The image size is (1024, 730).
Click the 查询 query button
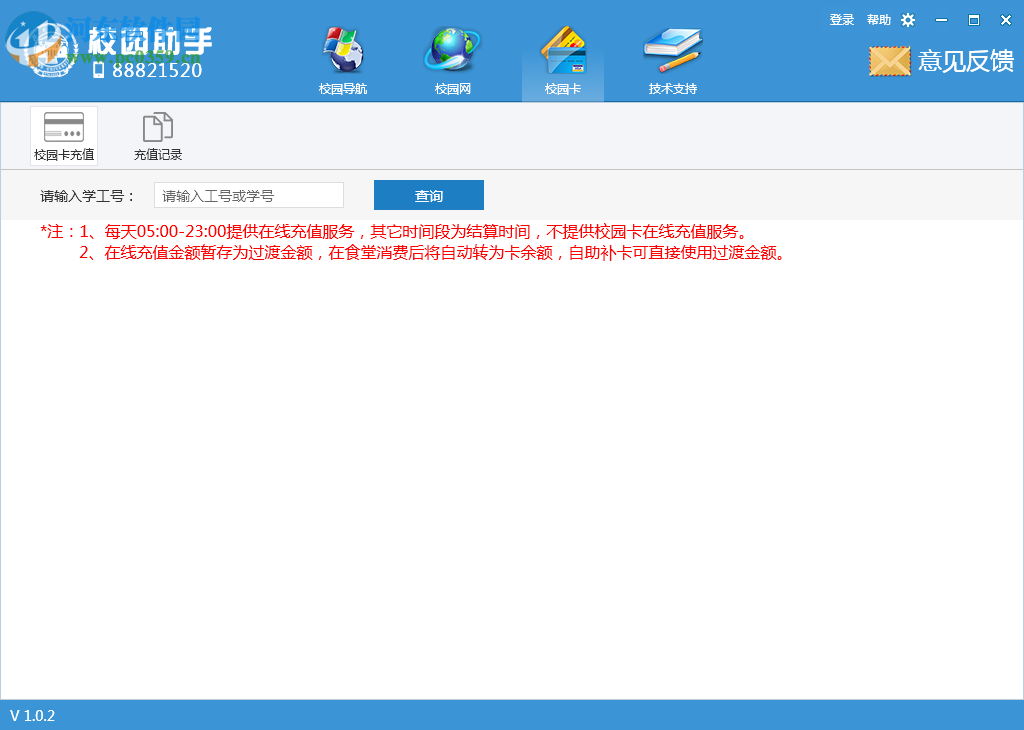(x=428, y=195)
